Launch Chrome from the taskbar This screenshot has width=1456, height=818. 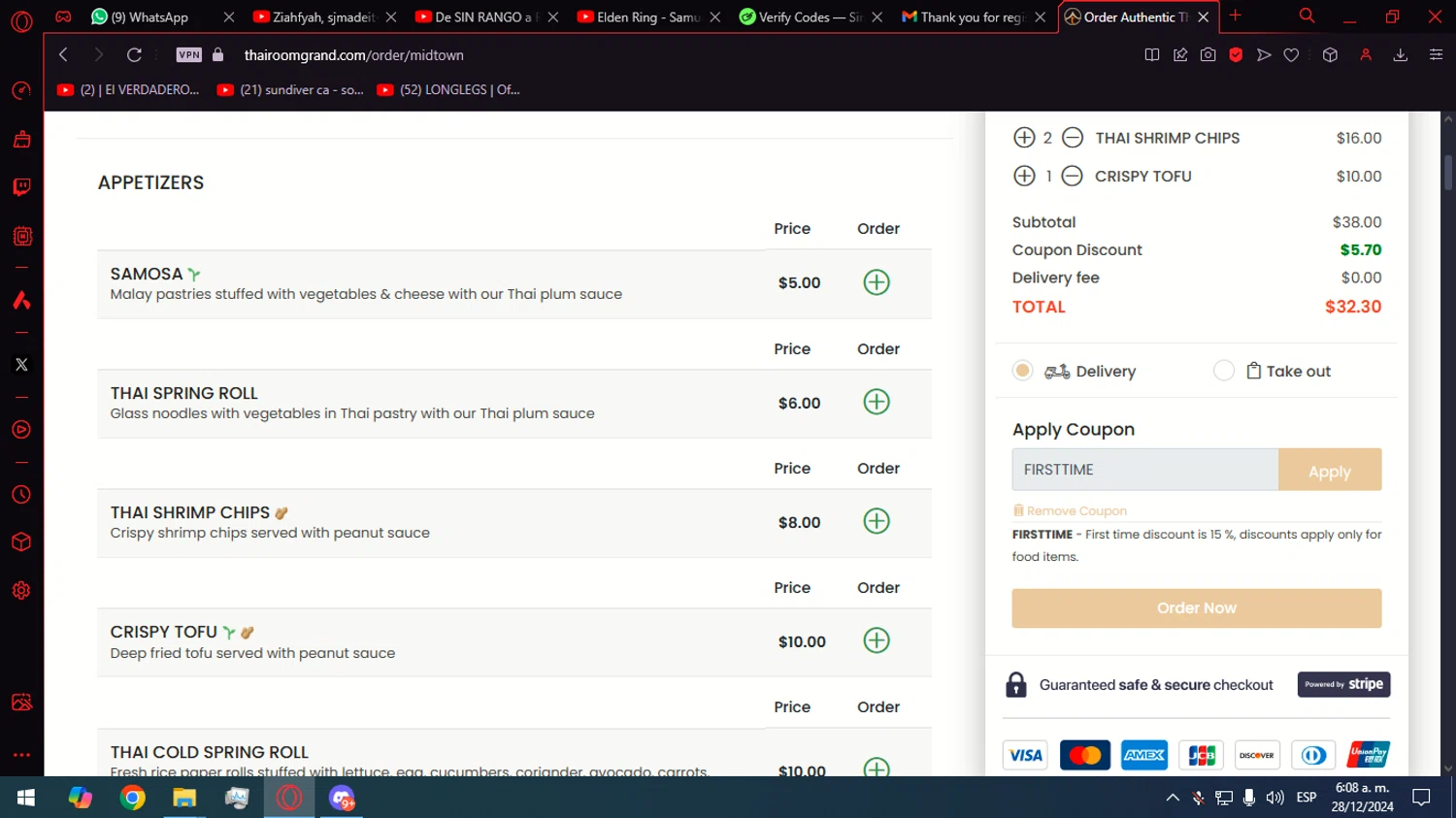pos(133,798)
